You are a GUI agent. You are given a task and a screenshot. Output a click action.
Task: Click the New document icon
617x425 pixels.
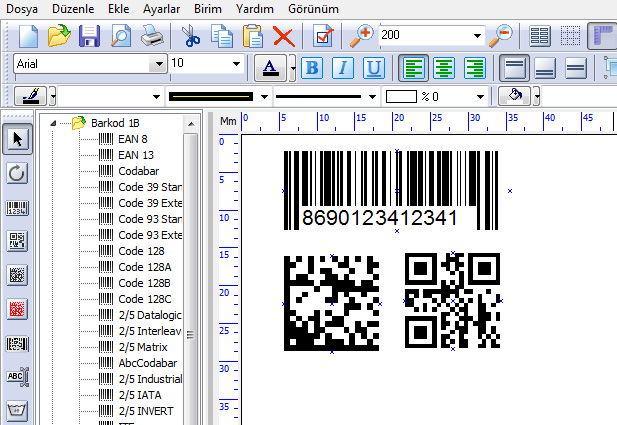tap(28, 36)
